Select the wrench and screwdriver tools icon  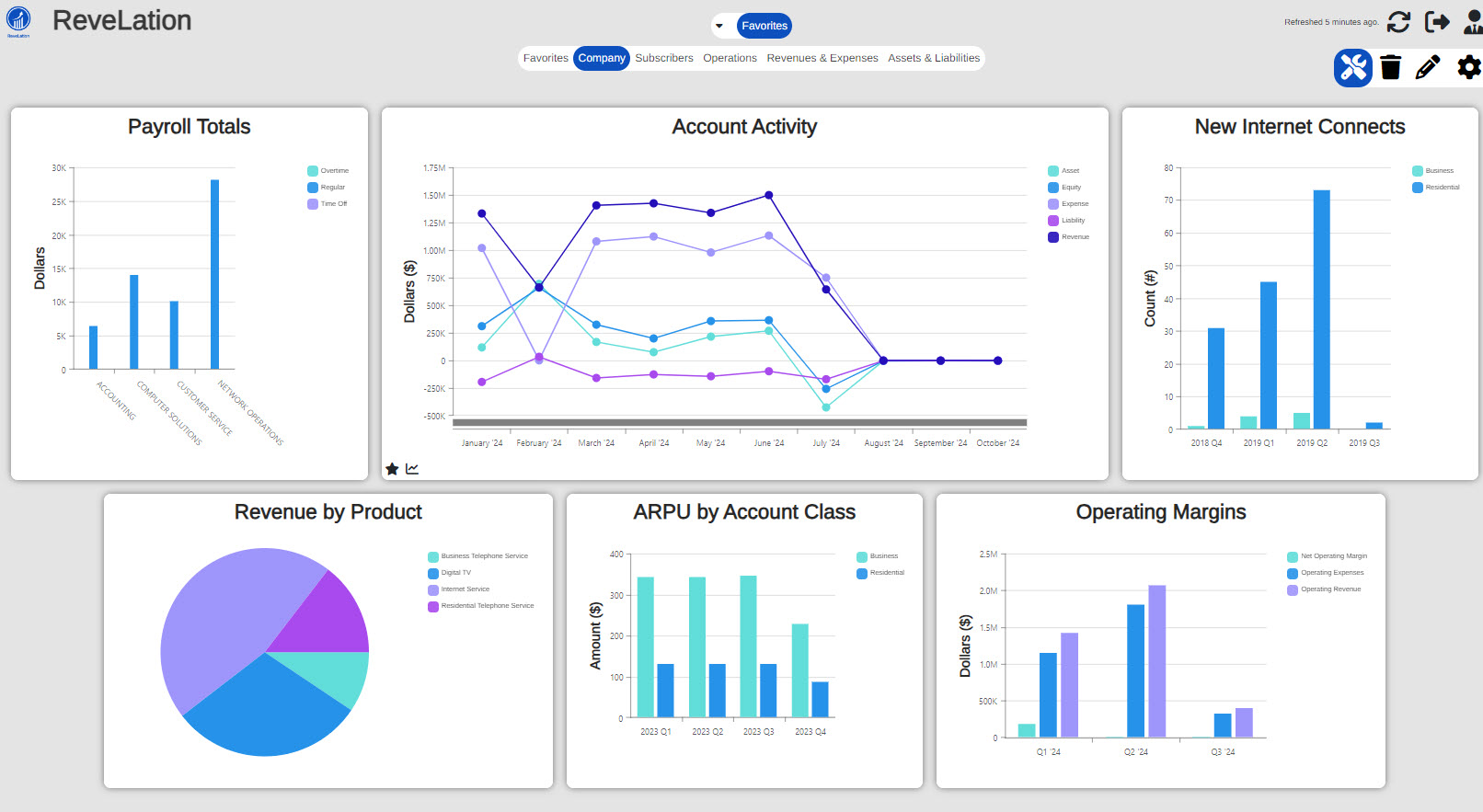click(1353, 67)
